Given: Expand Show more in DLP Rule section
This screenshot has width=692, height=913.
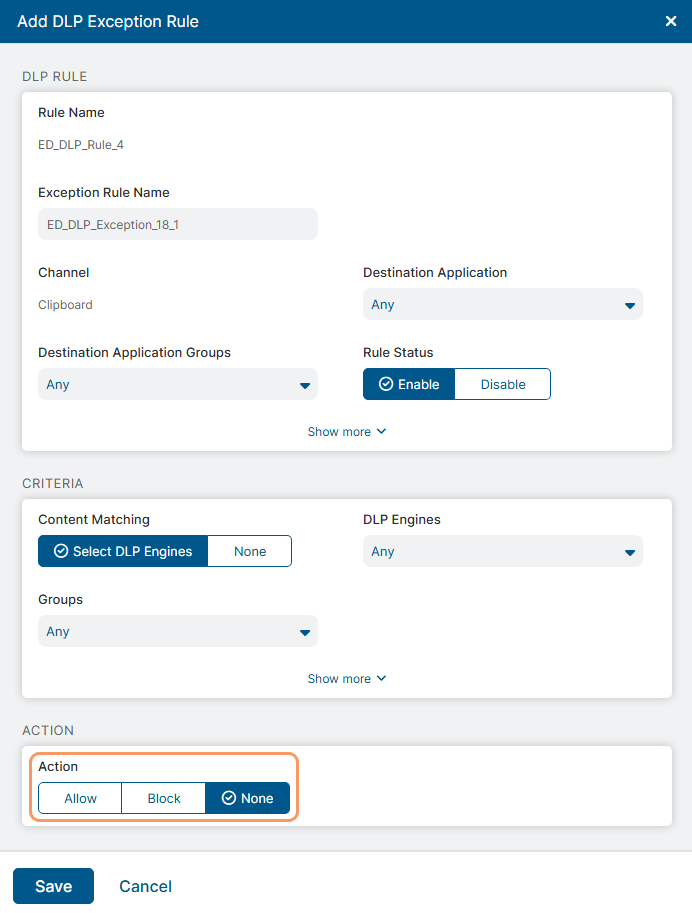Looking at the screenshot, I should tap(346, 432).
